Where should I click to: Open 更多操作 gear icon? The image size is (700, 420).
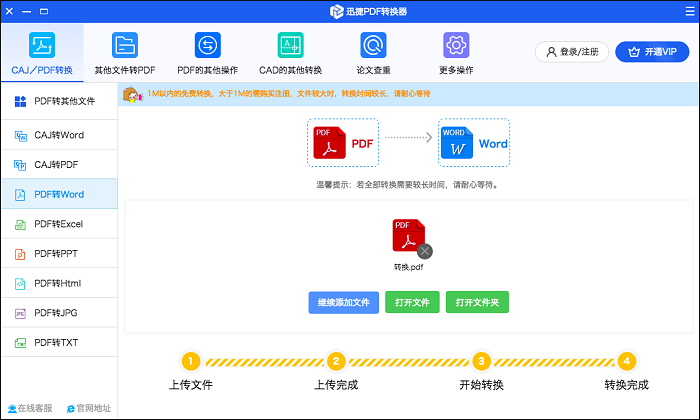pos(456,46)
